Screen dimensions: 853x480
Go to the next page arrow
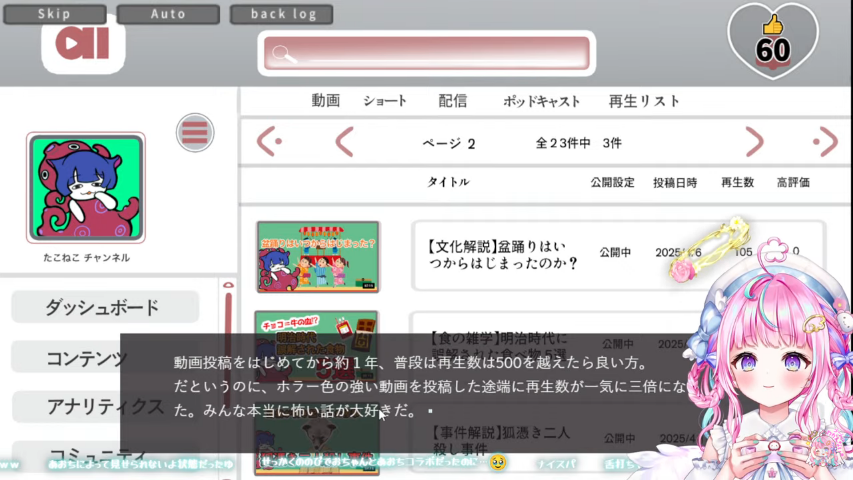[755, 142]
